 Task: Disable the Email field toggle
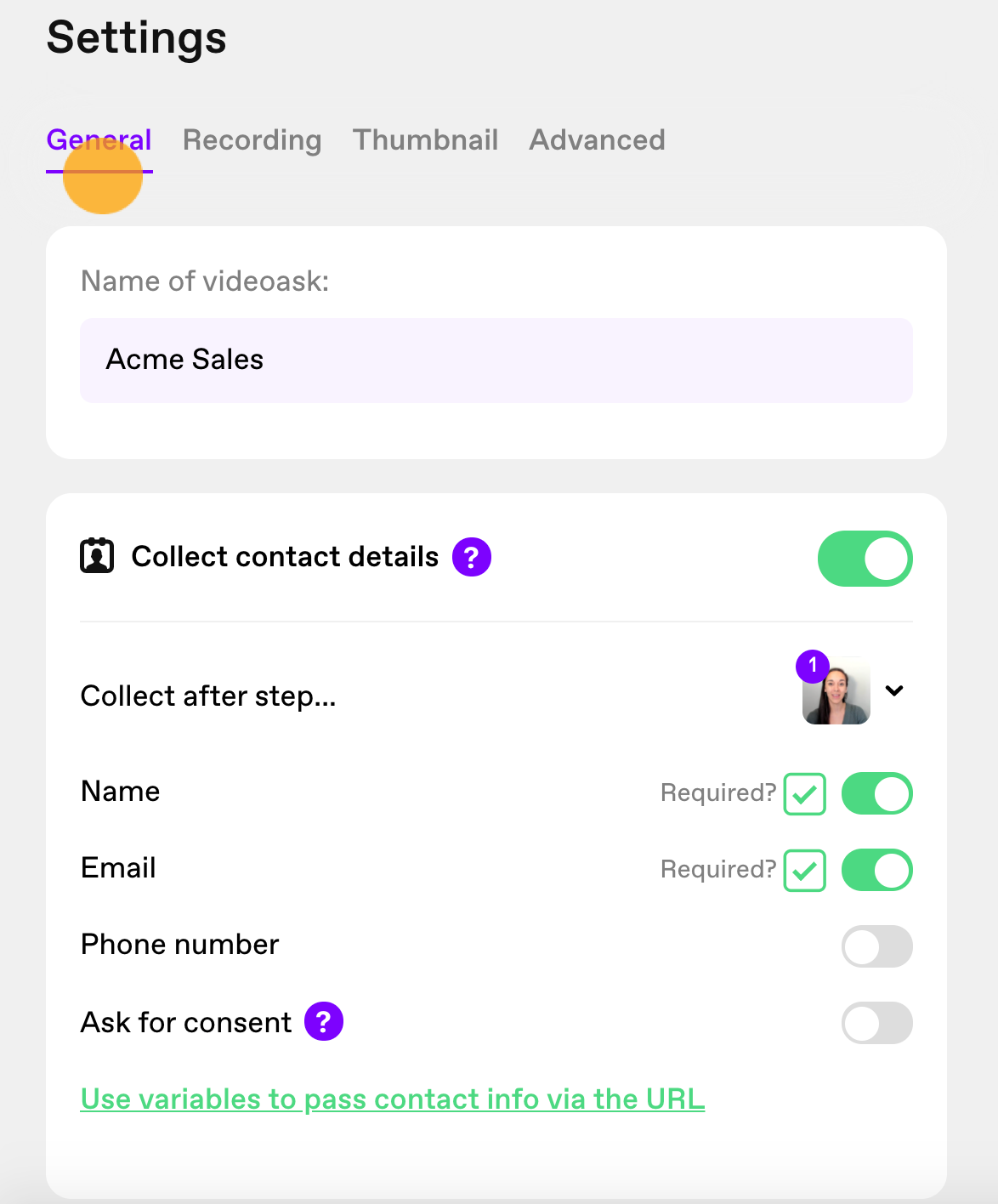(877, 870)
